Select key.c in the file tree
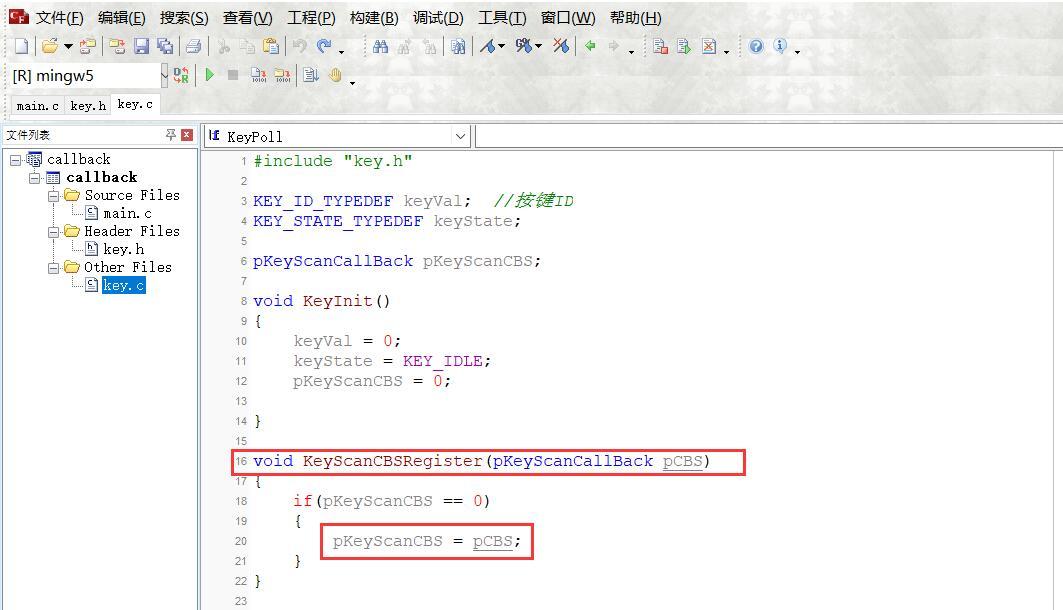This screenshot has height=610, width=1063. (x=123, y=285)
